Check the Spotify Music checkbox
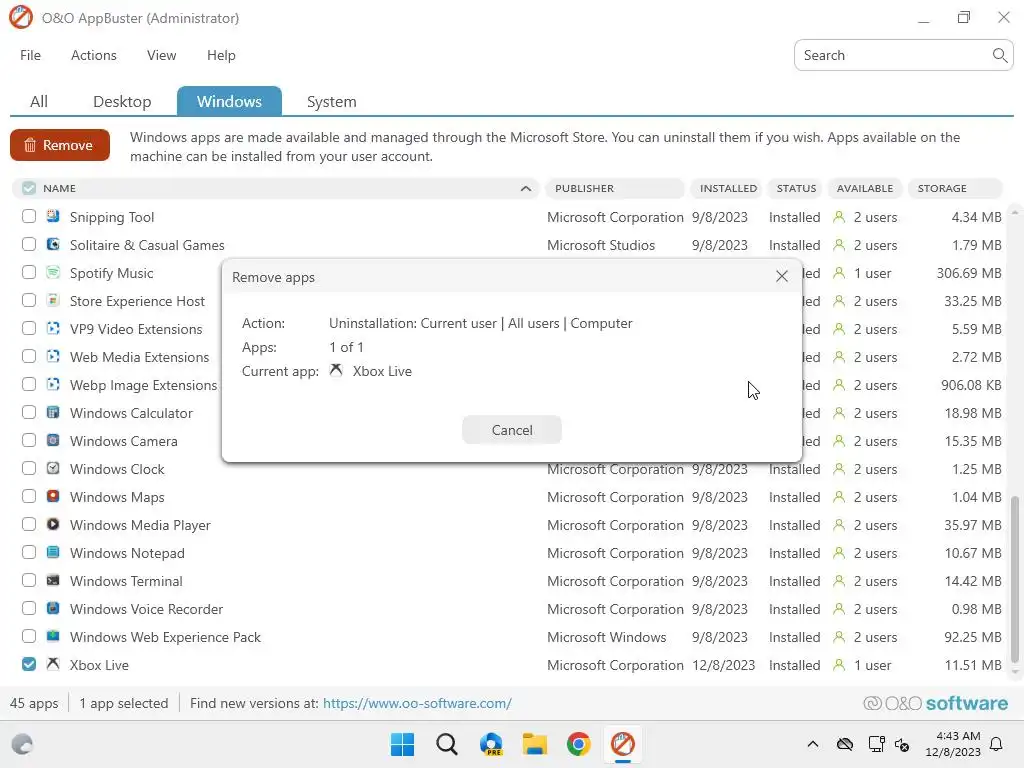The image size is (1024, 768). (x=29, y=272)
